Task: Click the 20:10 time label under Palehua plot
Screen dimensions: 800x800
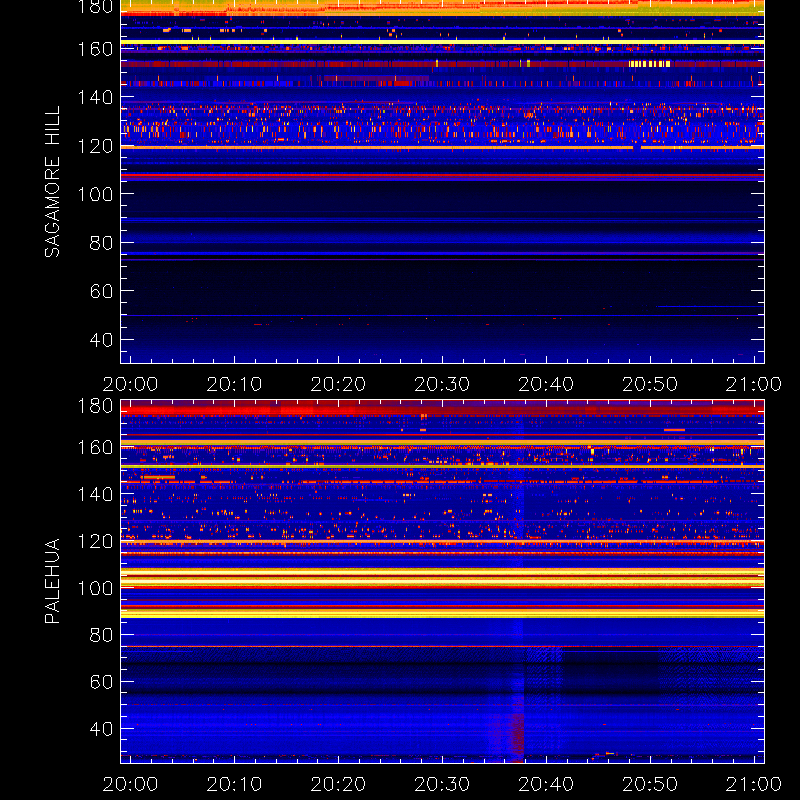Action: click(x=234, y=784)
